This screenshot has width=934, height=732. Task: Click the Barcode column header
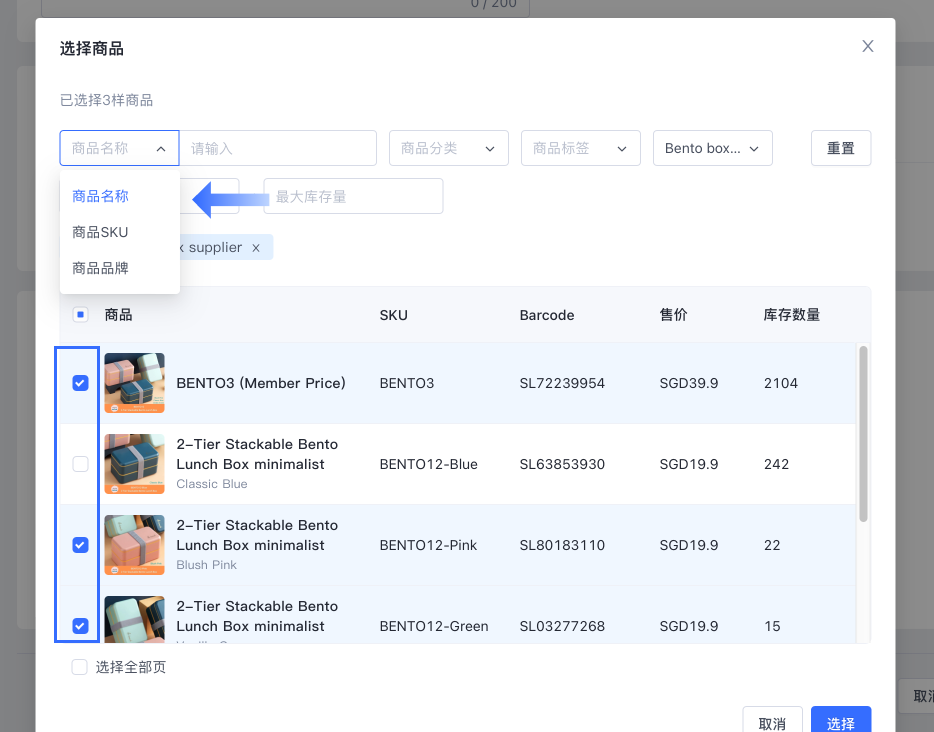[547, 315]
